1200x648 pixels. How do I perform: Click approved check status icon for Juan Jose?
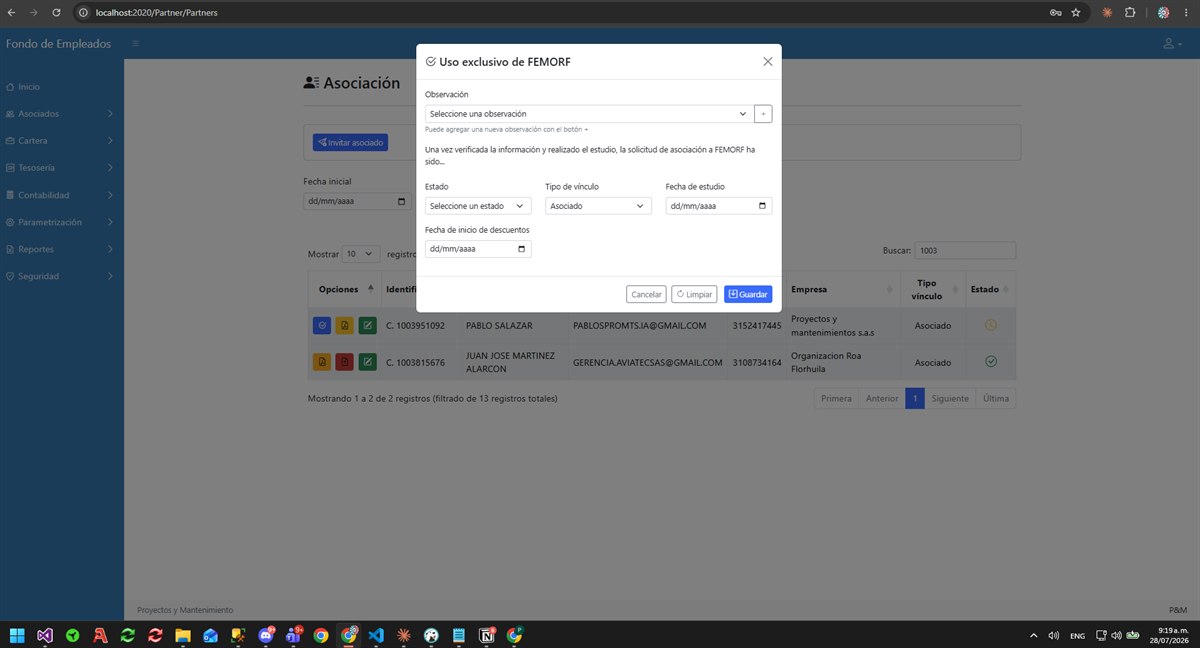coord(990,361)
